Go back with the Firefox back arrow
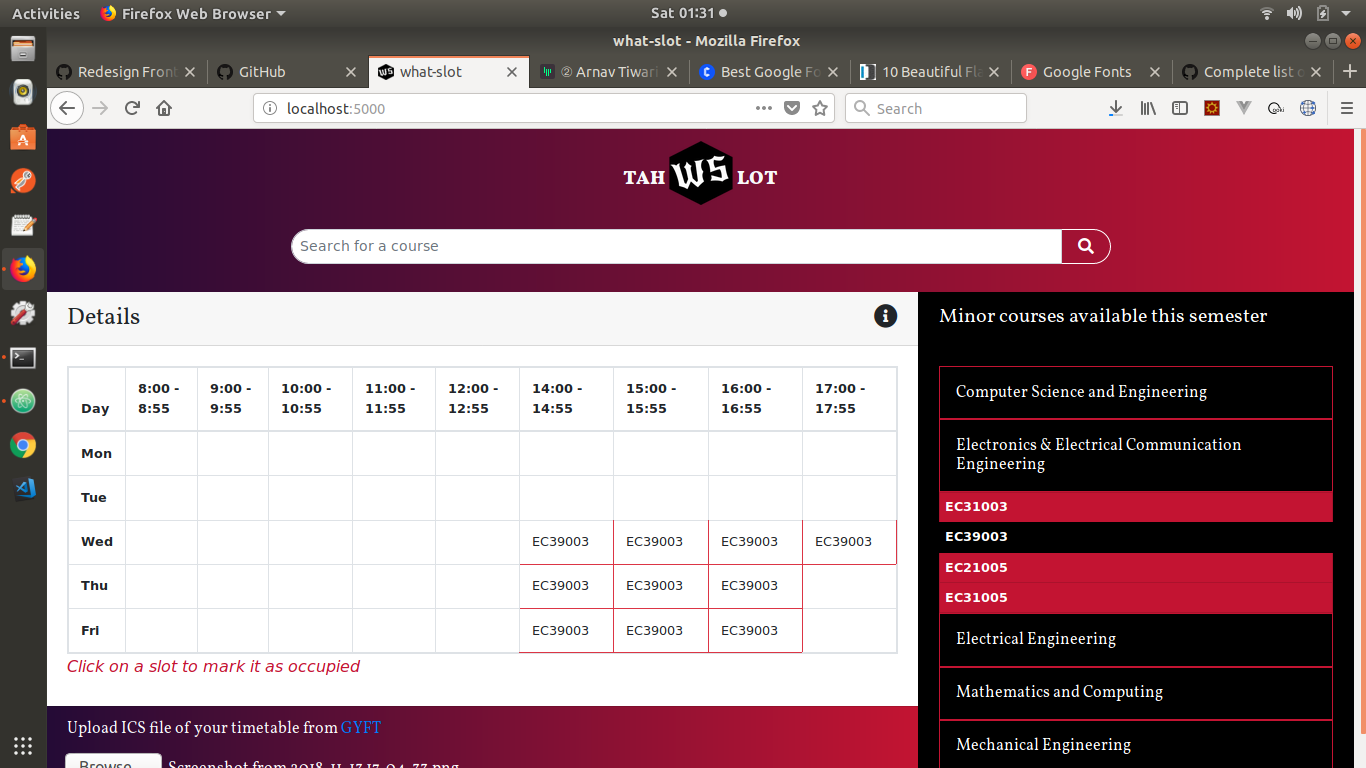This screenshot has width=1366, height=768. pyautogui.click(x=66, y=108)
